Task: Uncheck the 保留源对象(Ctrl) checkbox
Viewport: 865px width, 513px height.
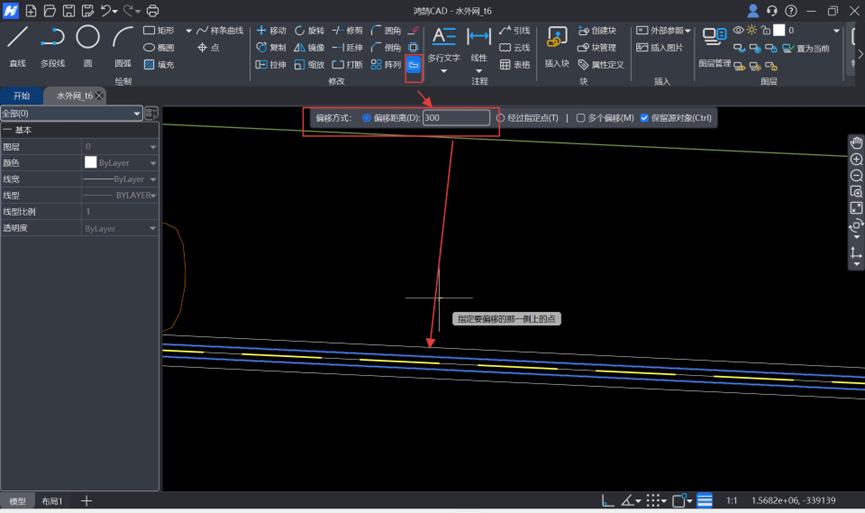Action: (644, 118)
